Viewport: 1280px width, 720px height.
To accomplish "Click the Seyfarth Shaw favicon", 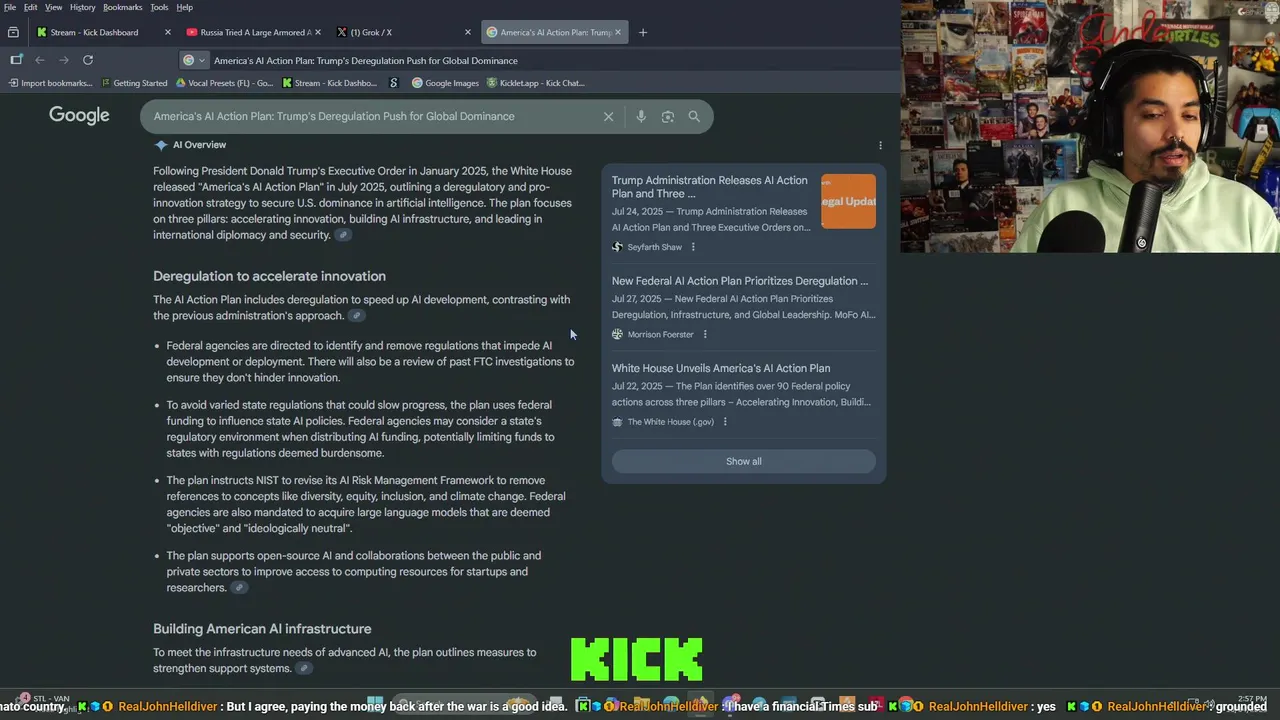I will (x=617, y=247).
